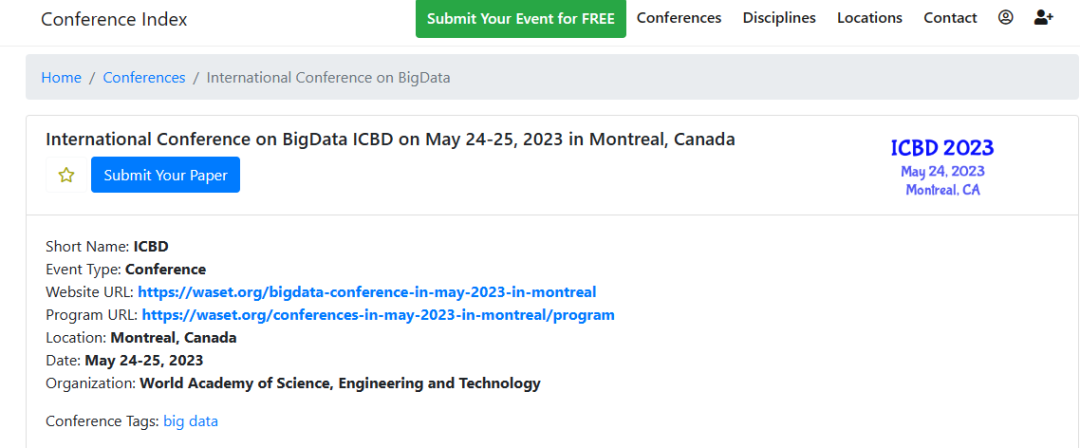Open the waset.org bigdata conference website URL
This screenshot has width=1080, height=448.
(367, 292)
